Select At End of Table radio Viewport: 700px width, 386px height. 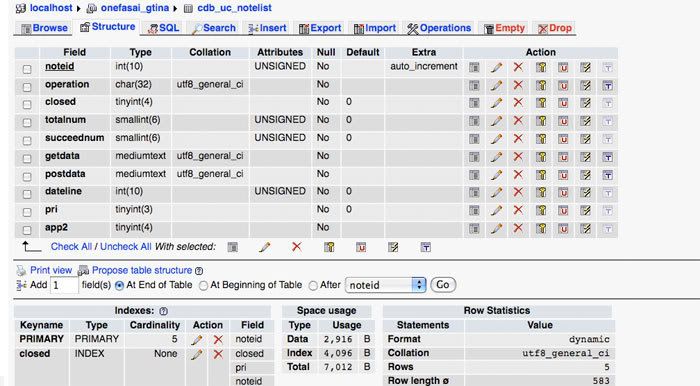[x=119, y=286]
